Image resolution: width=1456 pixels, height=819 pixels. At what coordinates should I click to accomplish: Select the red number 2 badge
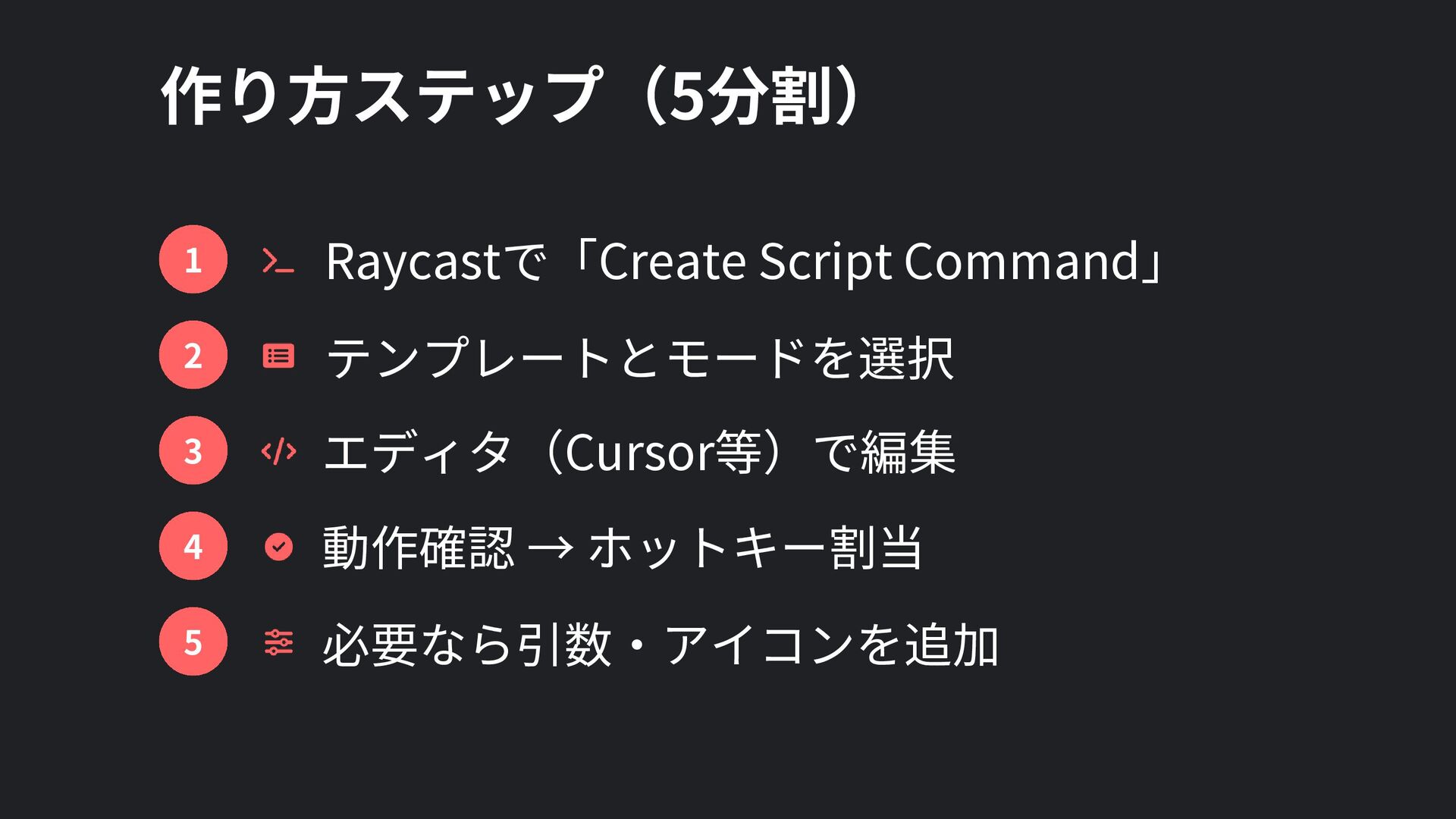click(193, 355)
